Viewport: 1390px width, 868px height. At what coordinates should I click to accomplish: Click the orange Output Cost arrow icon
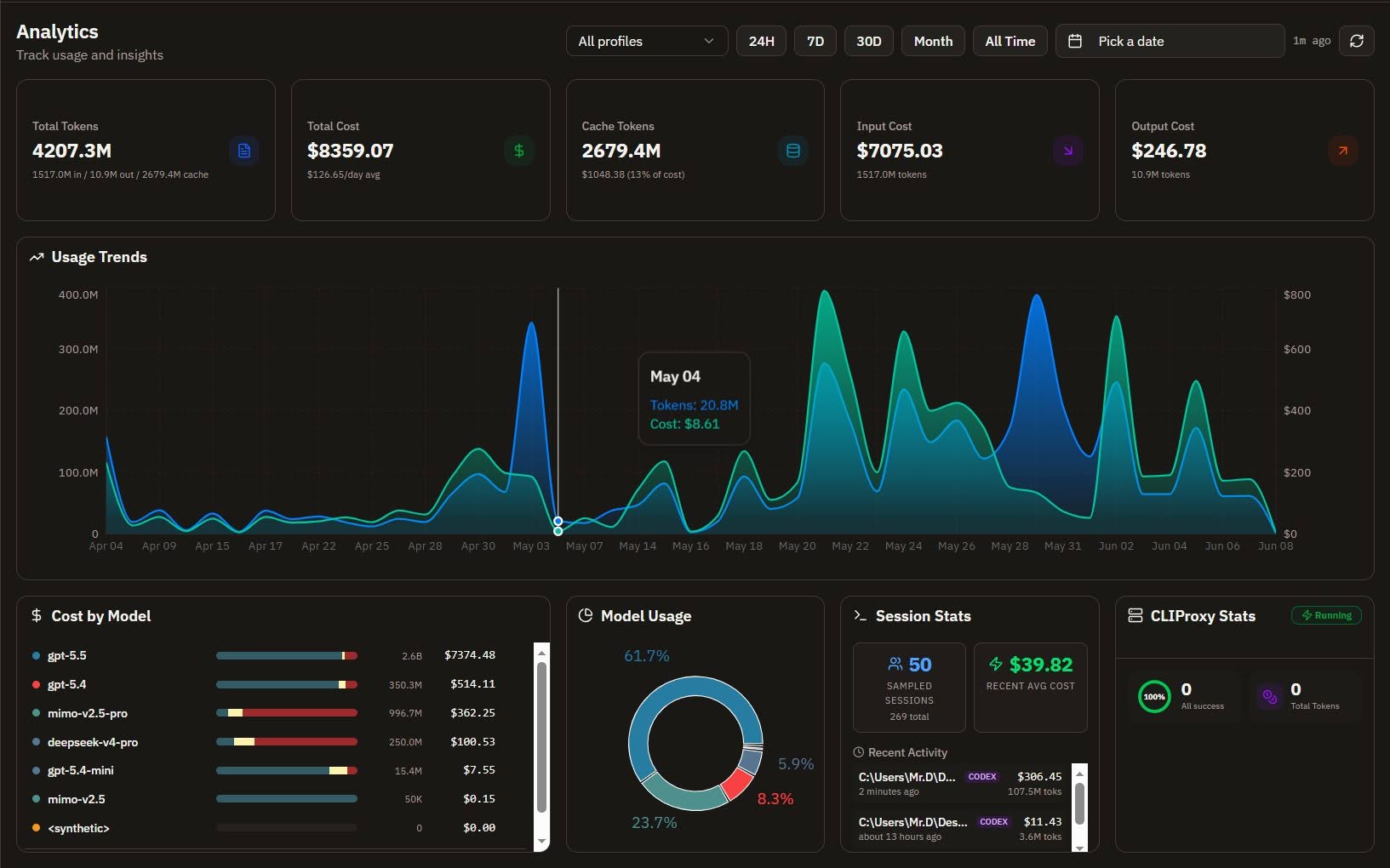click(1343, 151)
